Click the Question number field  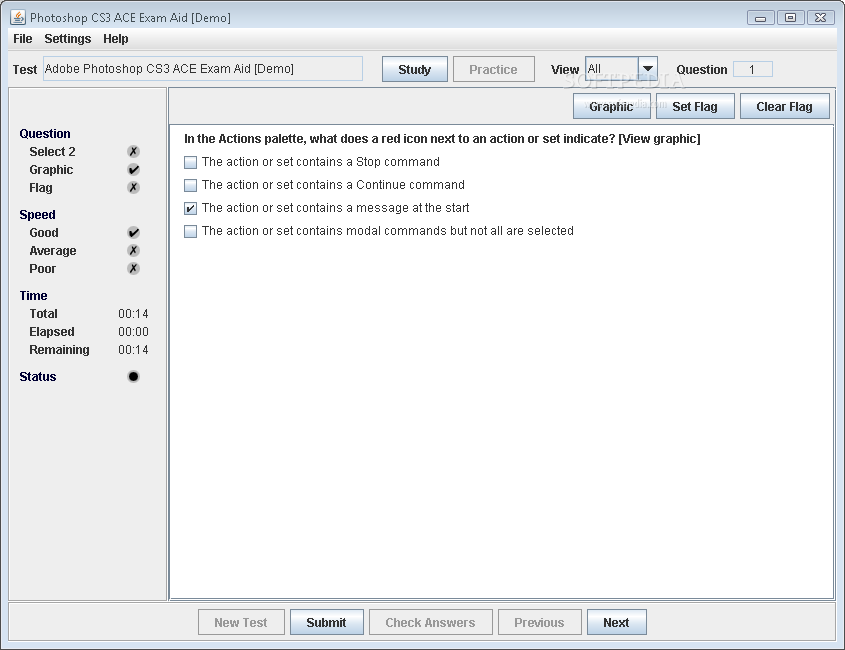(x=753, y=69)
